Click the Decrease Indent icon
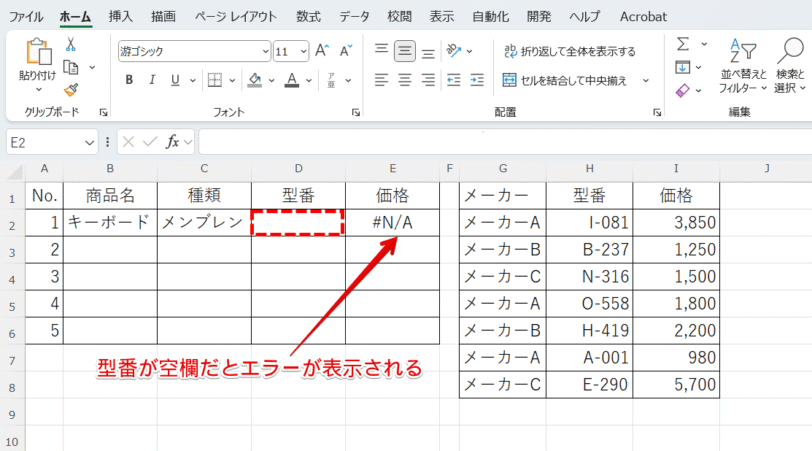Image resolution: width=812 pixels, height=451 pixels. coord(454,80)
